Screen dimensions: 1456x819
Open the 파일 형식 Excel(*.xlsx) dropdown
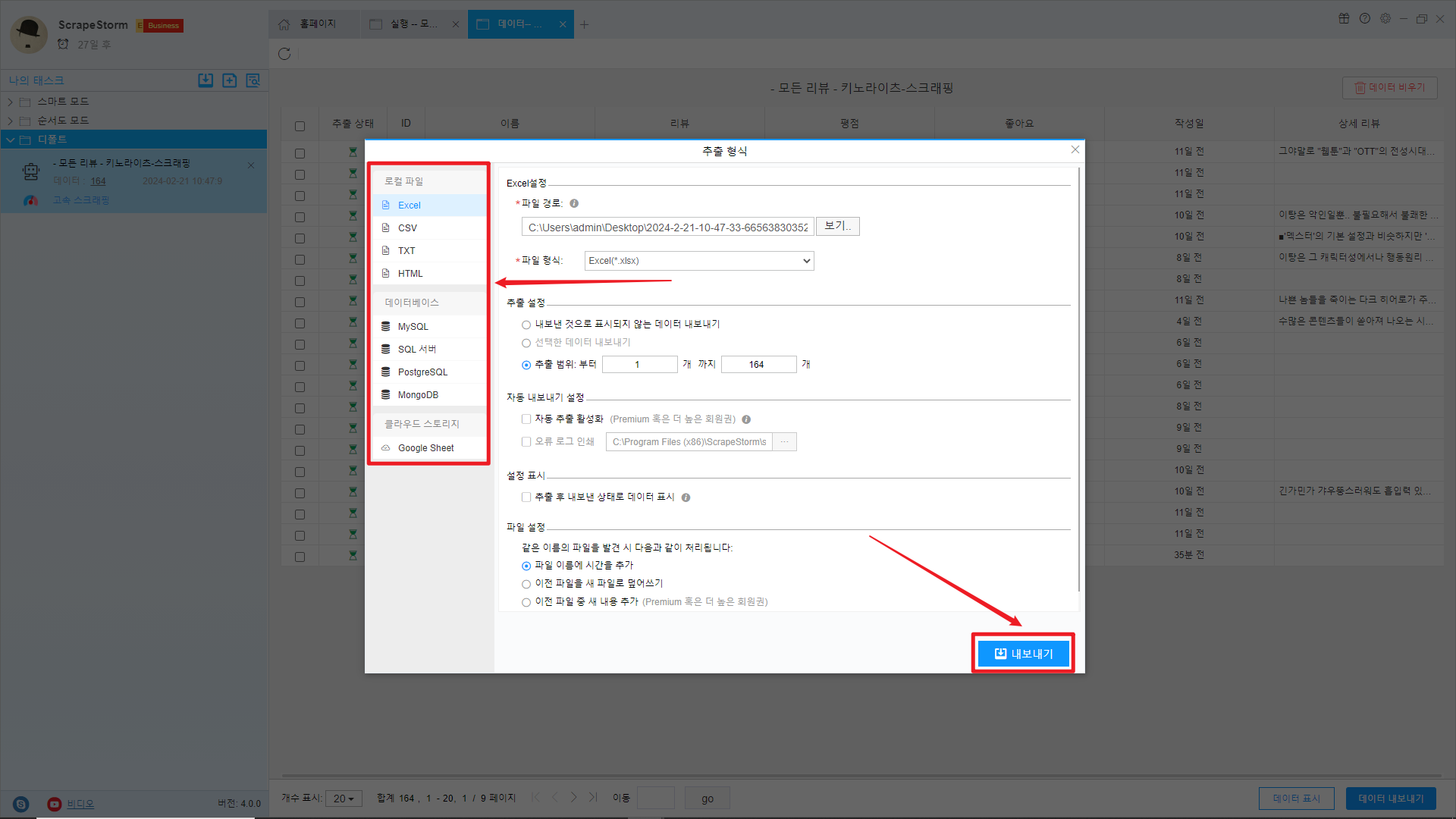[698, 261]
